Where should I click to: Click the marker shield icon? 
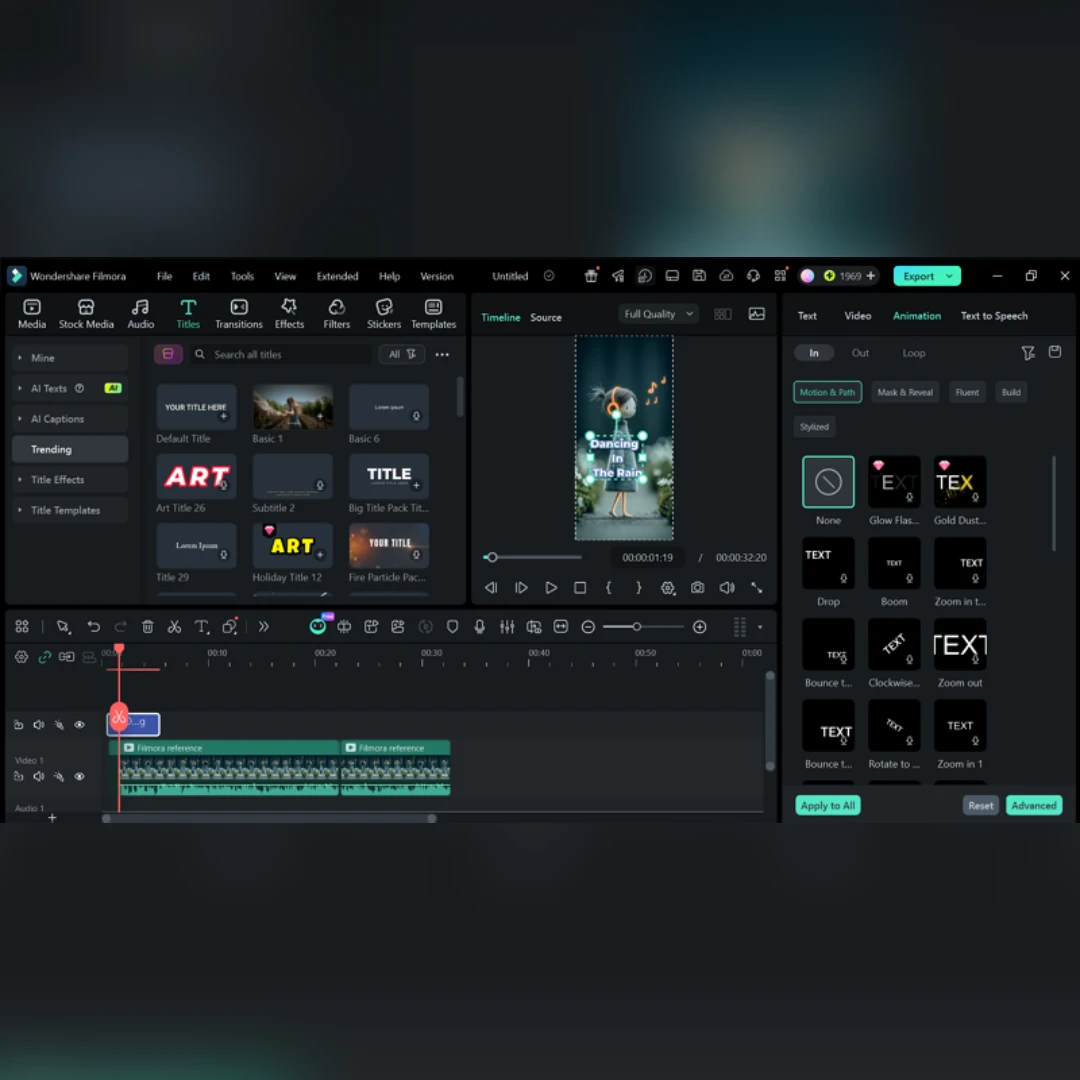[x=453, y=626]
